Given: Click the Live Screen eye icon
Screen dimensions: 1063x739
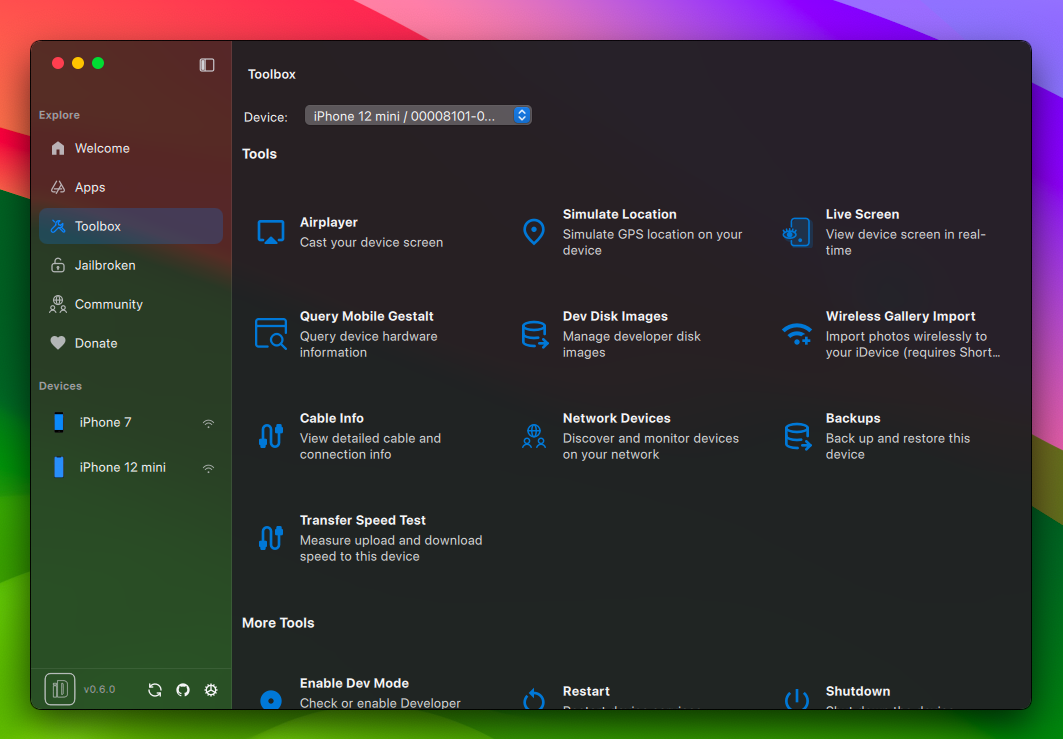Looking at the screenshot, I should tap(797, 232).
